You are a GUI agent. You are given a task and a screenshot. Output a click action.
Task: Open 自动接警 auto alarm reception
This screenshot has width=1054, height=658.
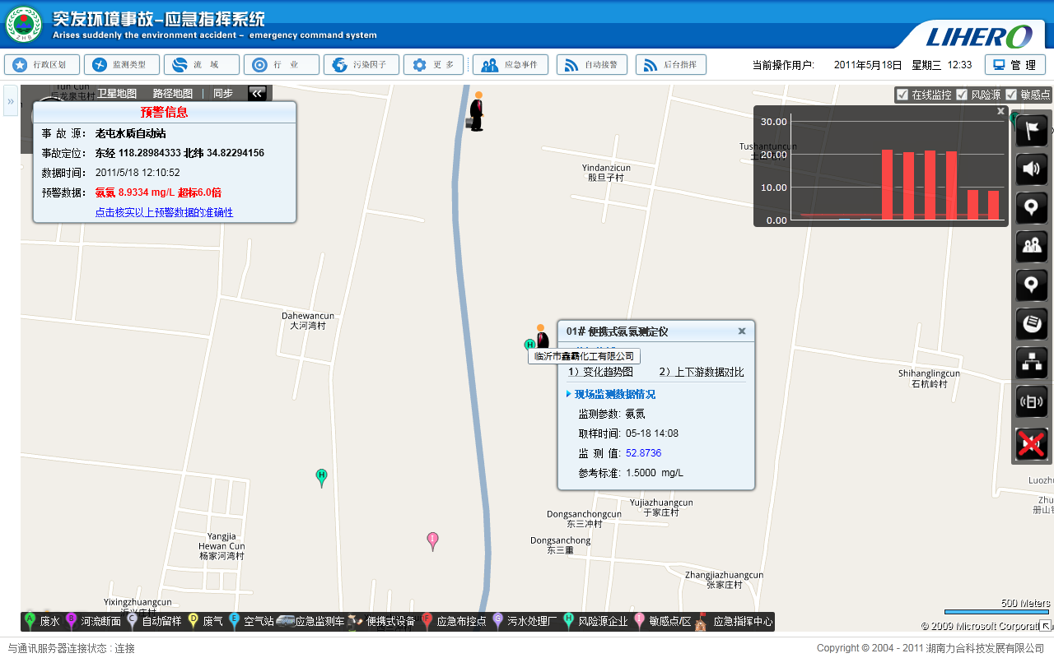(x=592, y=65)
